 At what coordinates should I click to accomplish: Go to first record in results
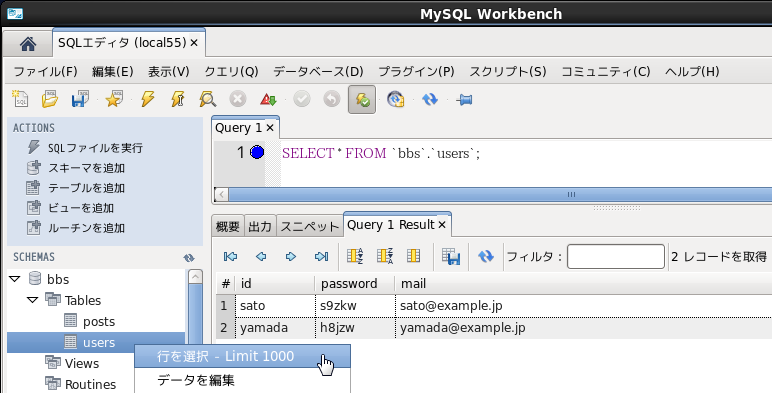pyautogui.click(x=230, y=256)
